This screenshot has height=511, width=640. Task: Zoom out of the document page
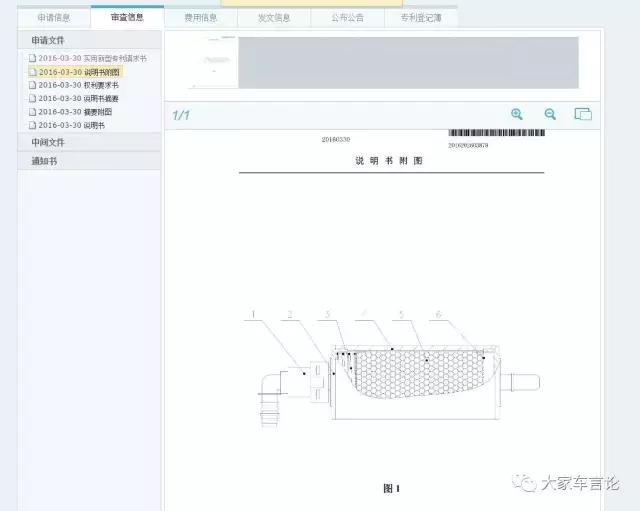pos(550,114)
